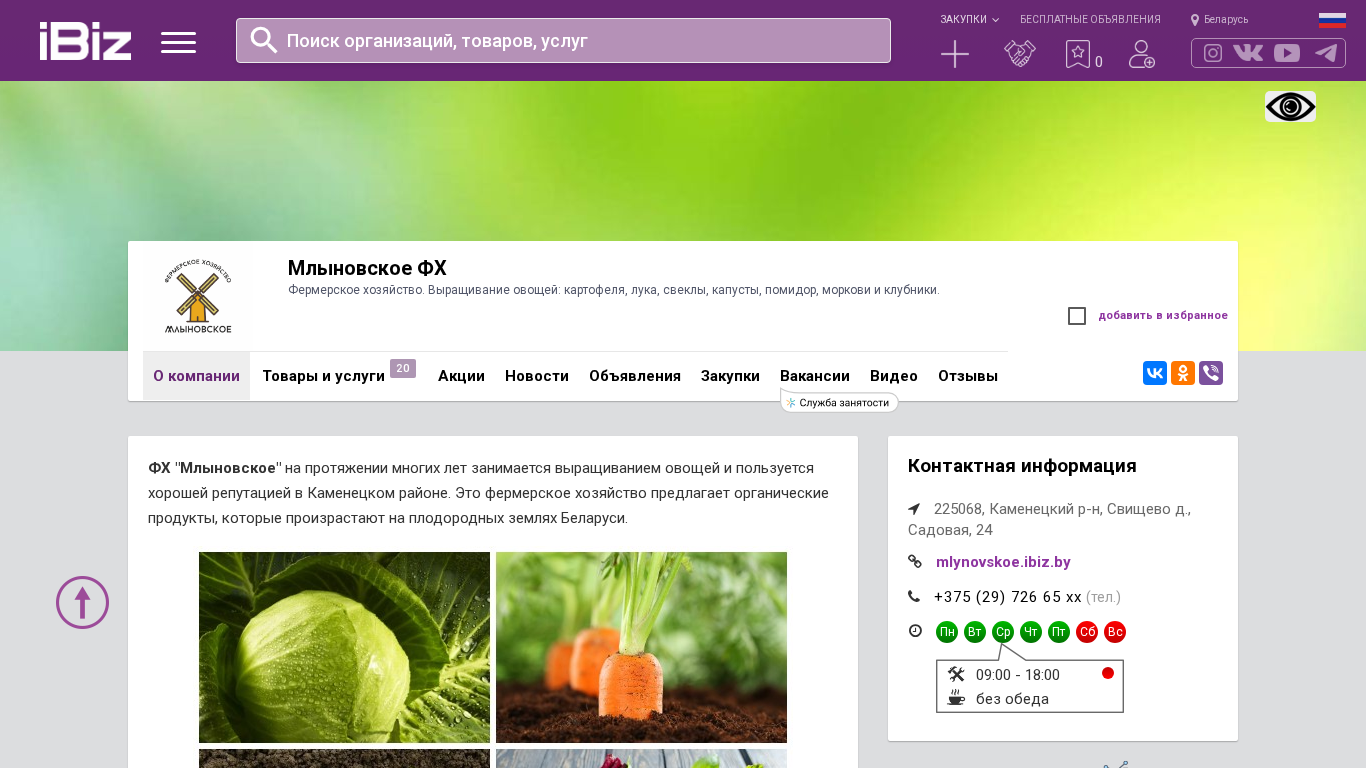The height and width of the screenshot is (768, 1366).
Task: Click the address location arrow icon
Action: pos(914,509)
